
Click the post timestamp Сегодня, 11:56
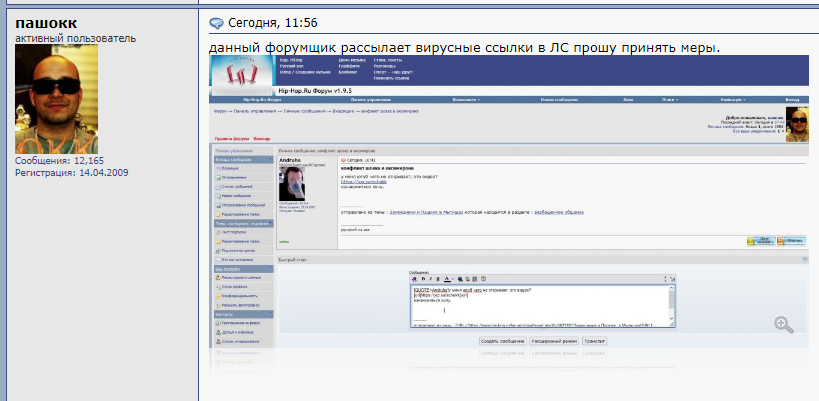273,23
